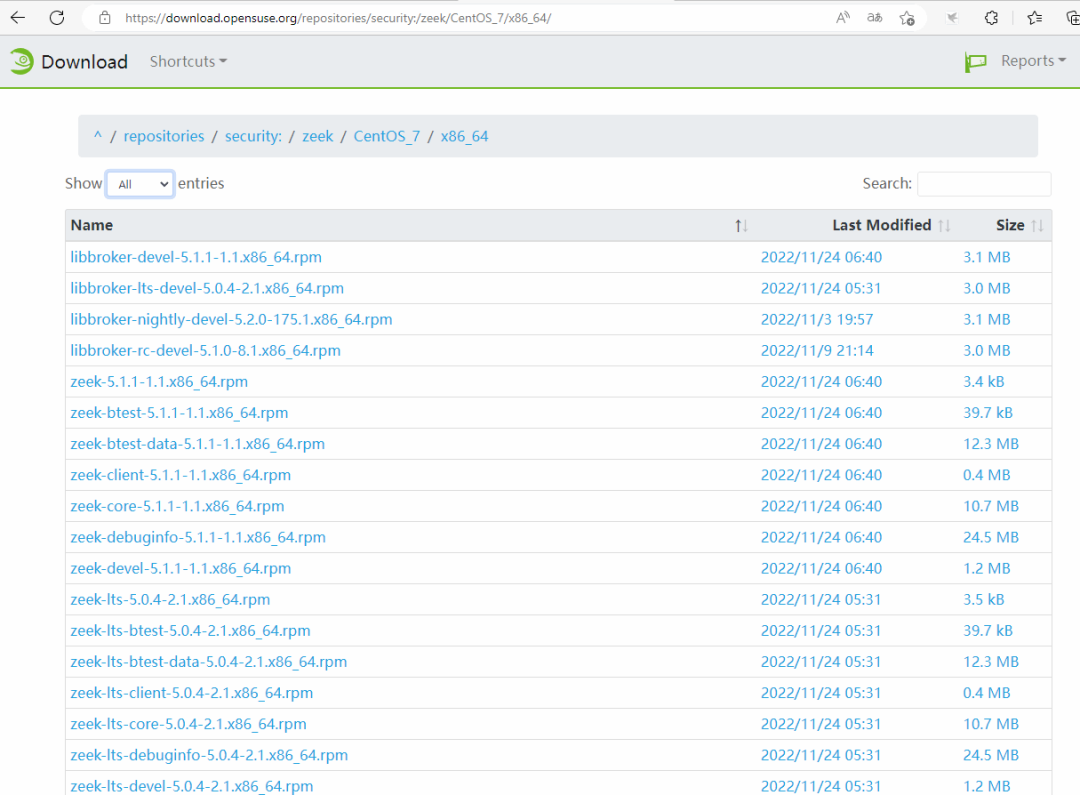
Task: Sort by Name column arrows
Action: click(741, 225)
